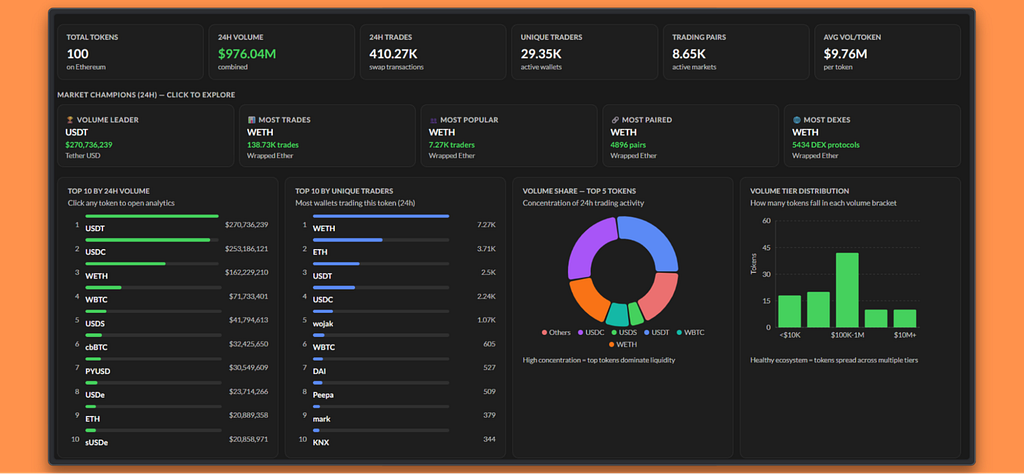Open the USDT Volume Leader card
The height and width of the screenshot is (474, 1024).
click(x=146, y=136)
